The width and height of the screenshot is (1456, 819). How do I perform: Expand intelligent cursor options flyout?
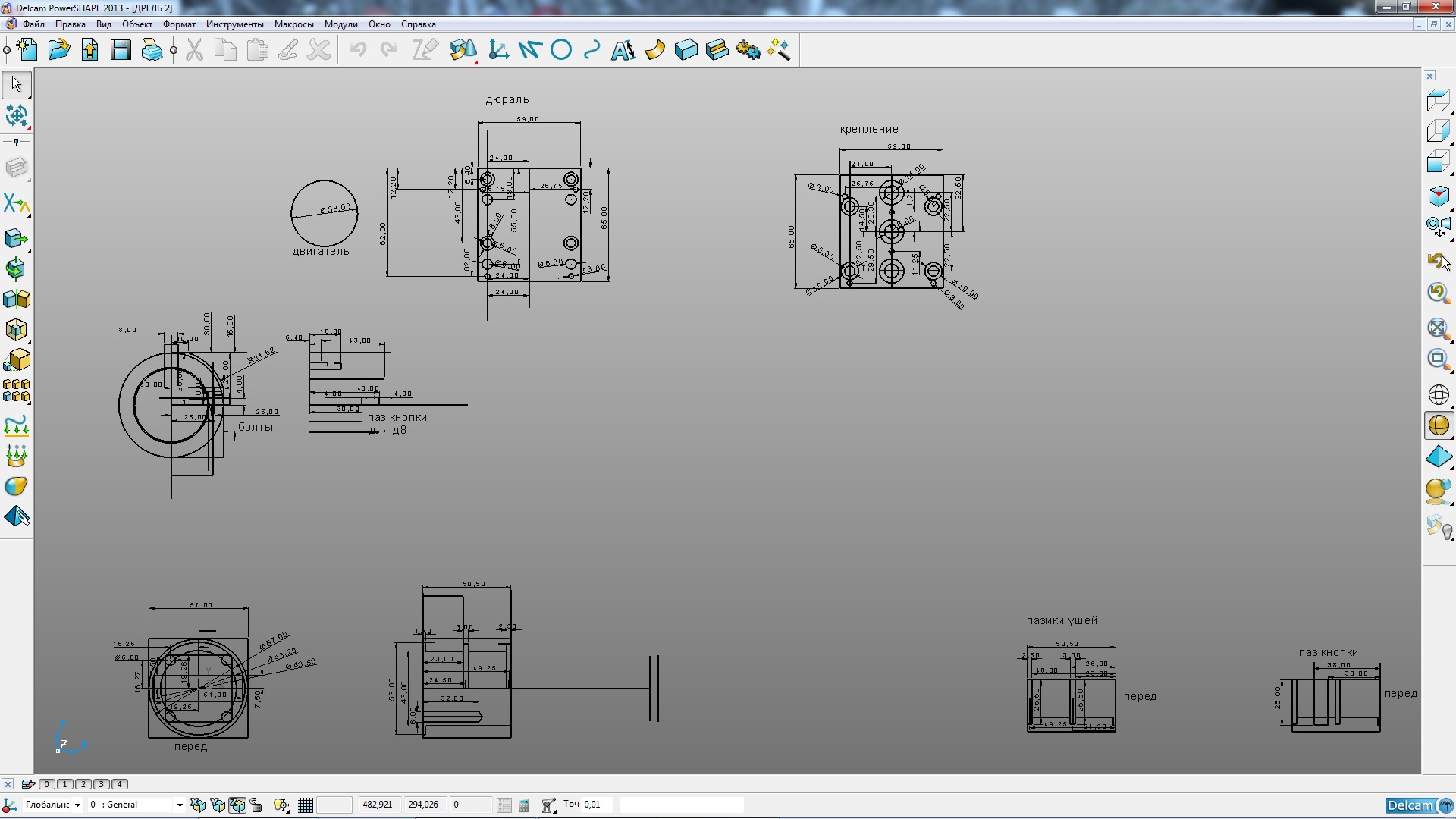(x=281, y=805)
